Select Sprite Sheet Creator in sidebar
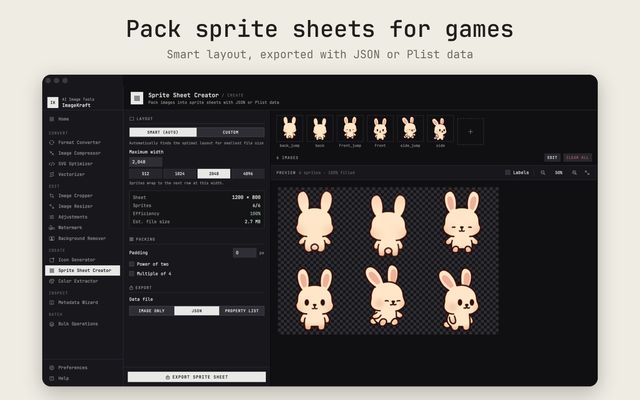640x400 pixels. pos(82,270)
